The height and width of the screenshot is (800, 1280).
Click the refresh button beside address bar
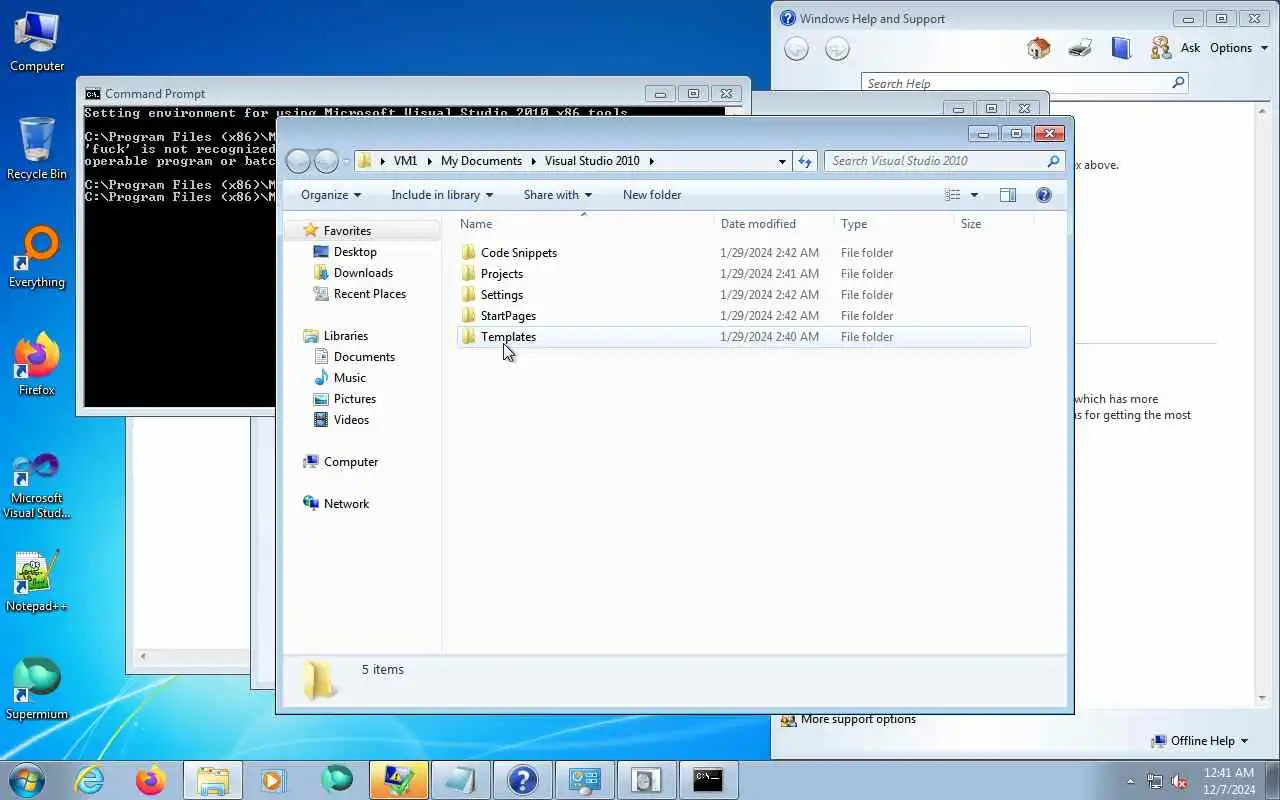click(x=805, y=161)
